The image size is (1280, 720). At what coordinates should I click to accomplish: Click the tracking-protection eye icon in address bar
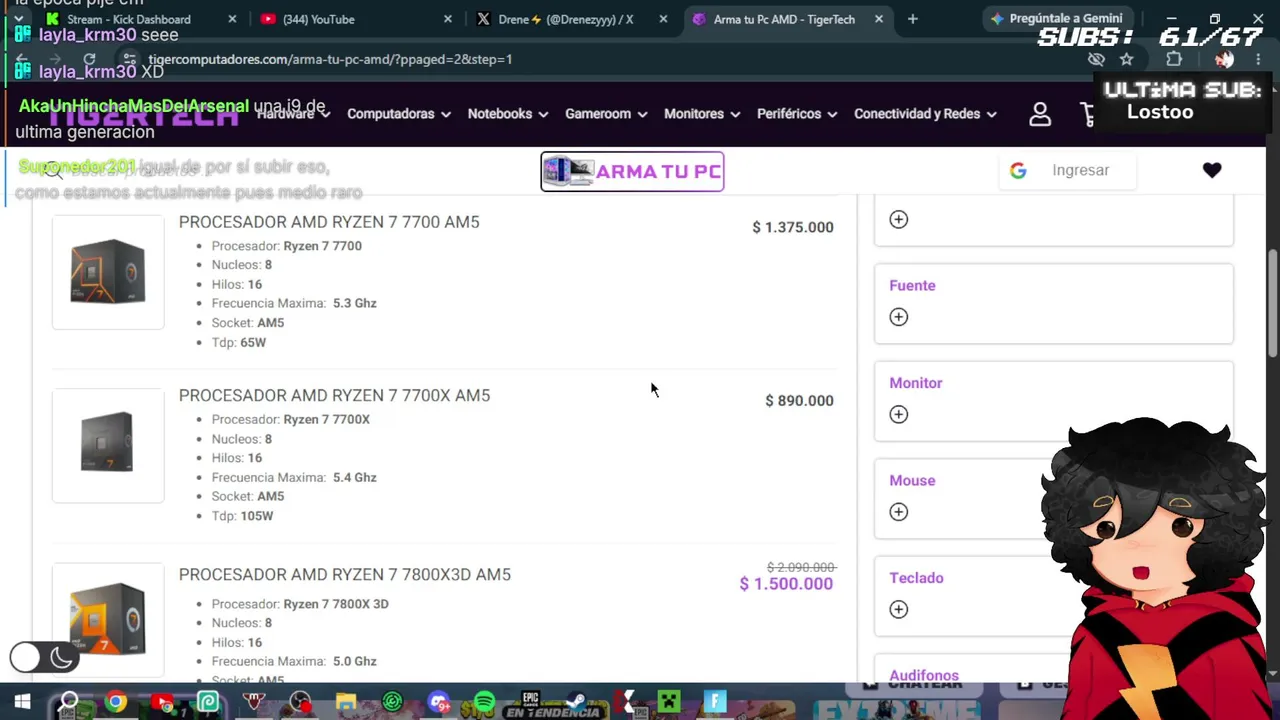tap(1096, 59)
